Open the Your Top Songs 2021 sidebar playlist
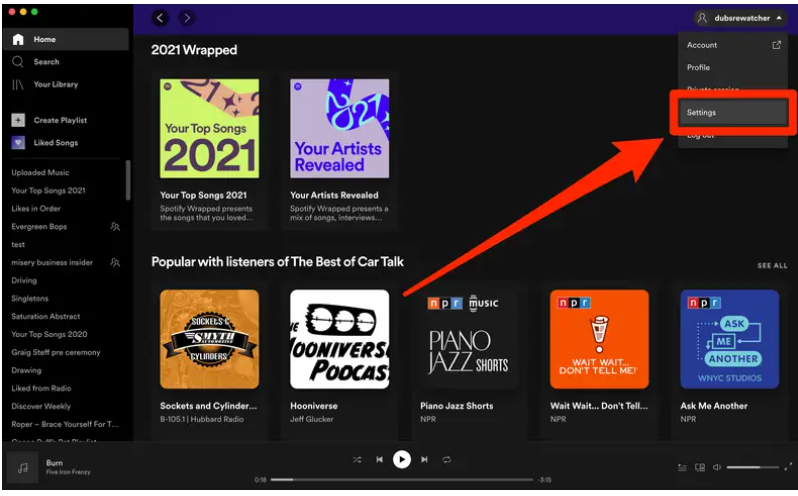Screen dimensions: 798x496 (48, 190)
